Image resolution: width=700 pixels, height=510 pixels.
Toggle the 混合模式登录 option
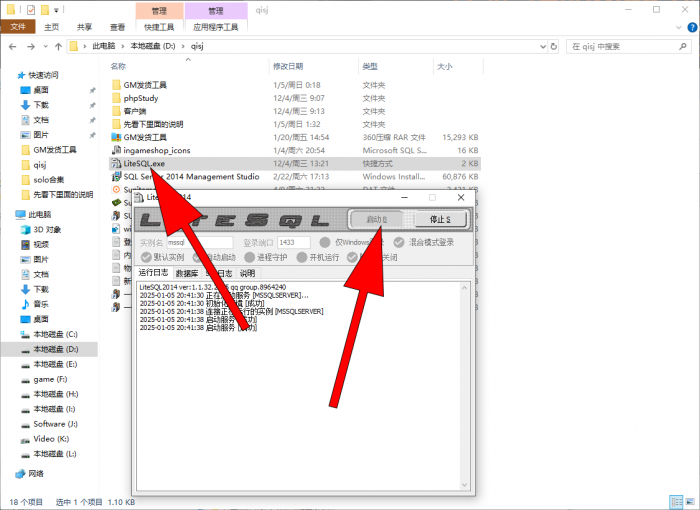[399, 242]
